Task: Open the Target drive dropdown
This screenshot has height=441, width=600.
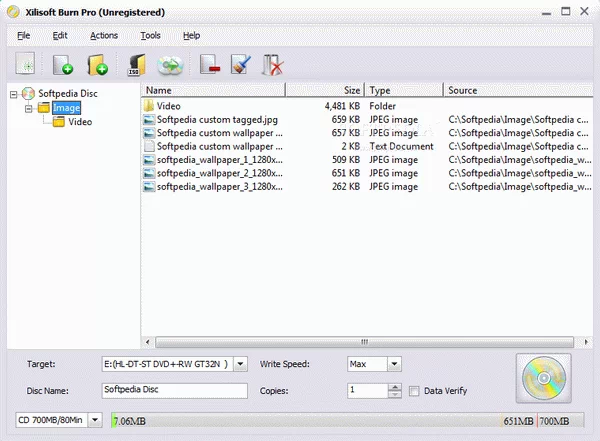Action: [x=240, y=364]
